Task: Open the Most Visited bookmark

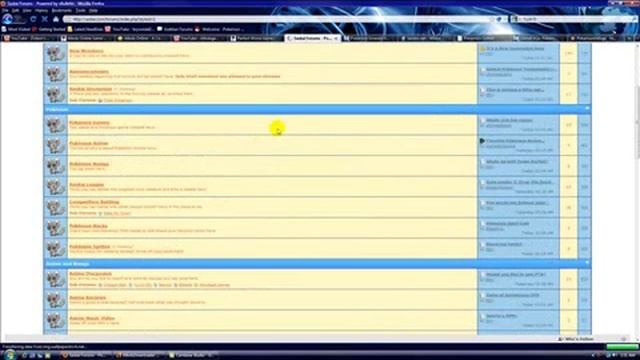Action: pos(16,29)
